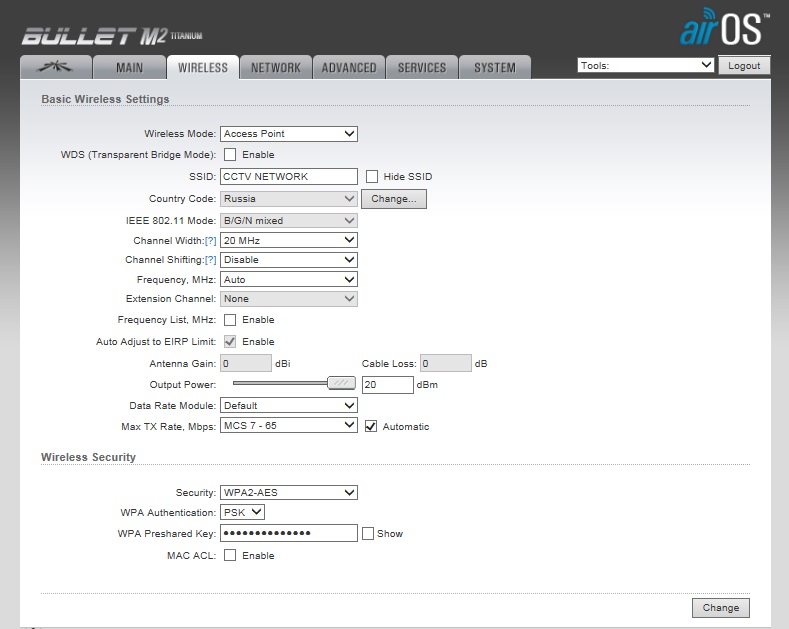Open Channel Width help [?] link
Image resolution: width=789 pixels, height=629 pixels.
(x=210, y=241)
